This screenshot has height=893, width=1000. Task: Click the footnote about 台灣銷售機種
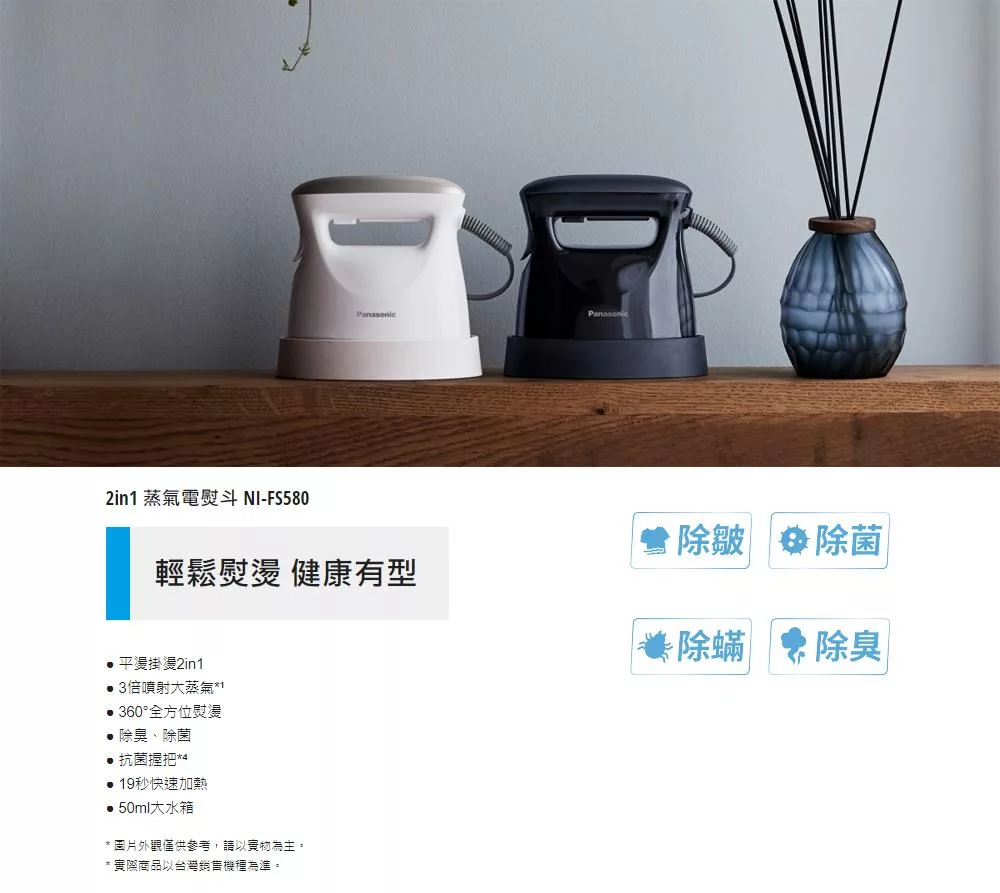tap(193, 866)
